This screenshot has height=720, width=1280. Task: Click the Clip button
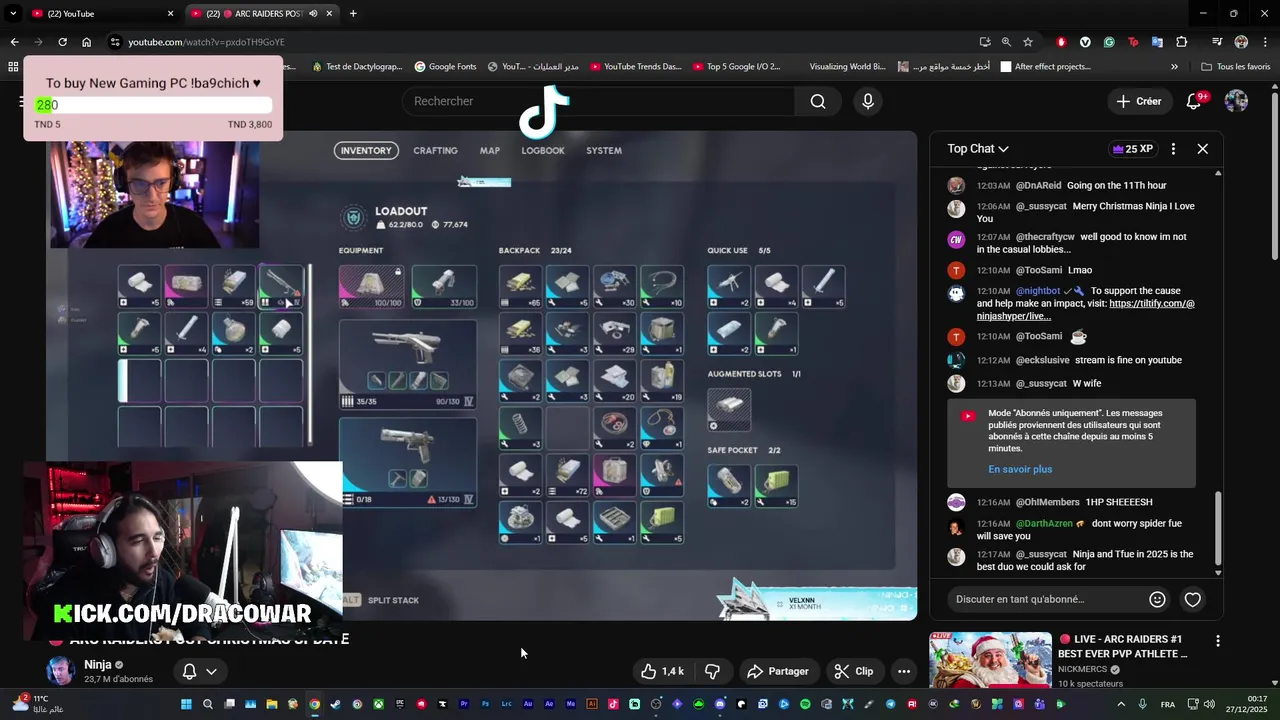(854, 671)
